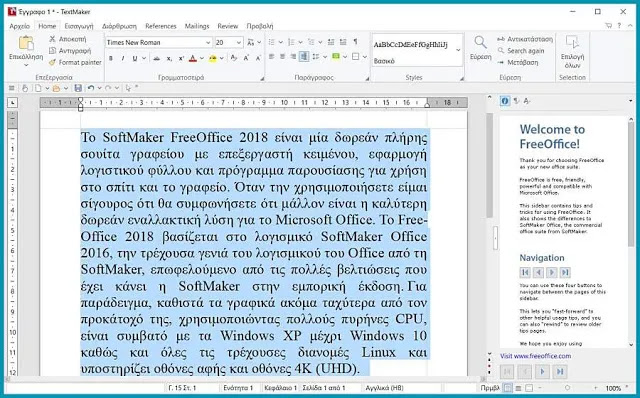Click the numbered list icon
Screen dimensions: 640x398
pos(291,42)
